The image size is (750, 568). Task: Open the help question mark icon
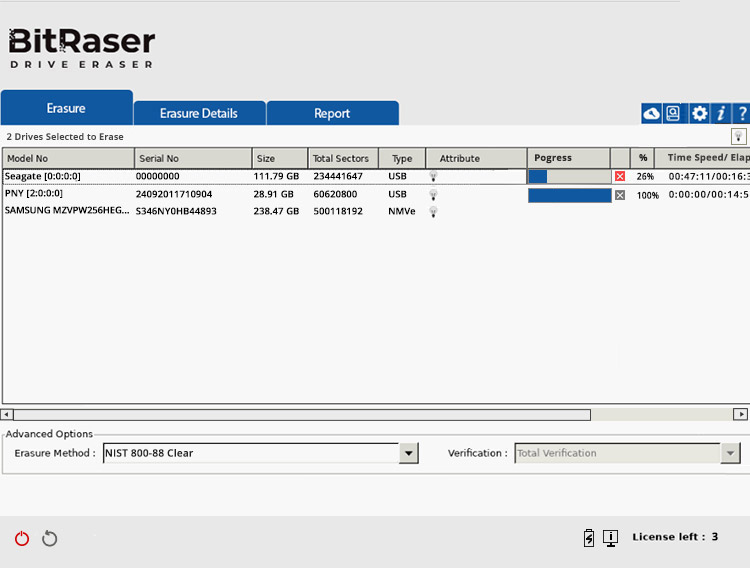coord(742,114)
